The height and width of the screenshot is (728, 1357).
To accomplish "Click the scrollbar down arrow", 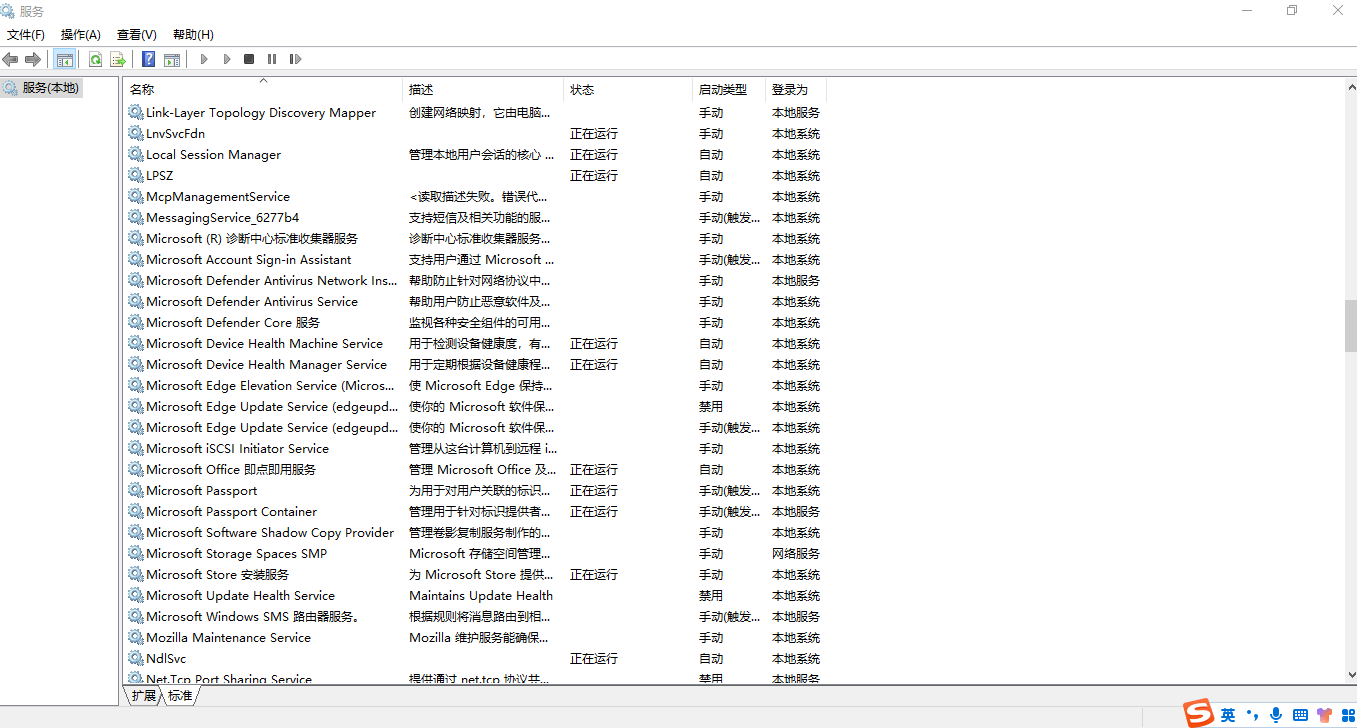I will pyautogui.click(x=1350, y=676).
